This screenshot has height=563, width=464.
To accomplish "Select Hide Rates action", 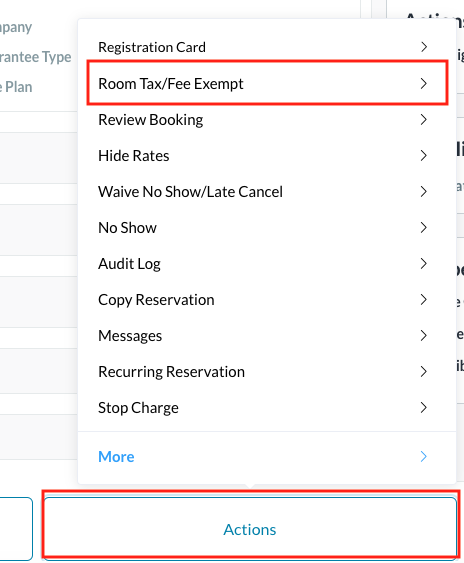I will tap(267, 155).
